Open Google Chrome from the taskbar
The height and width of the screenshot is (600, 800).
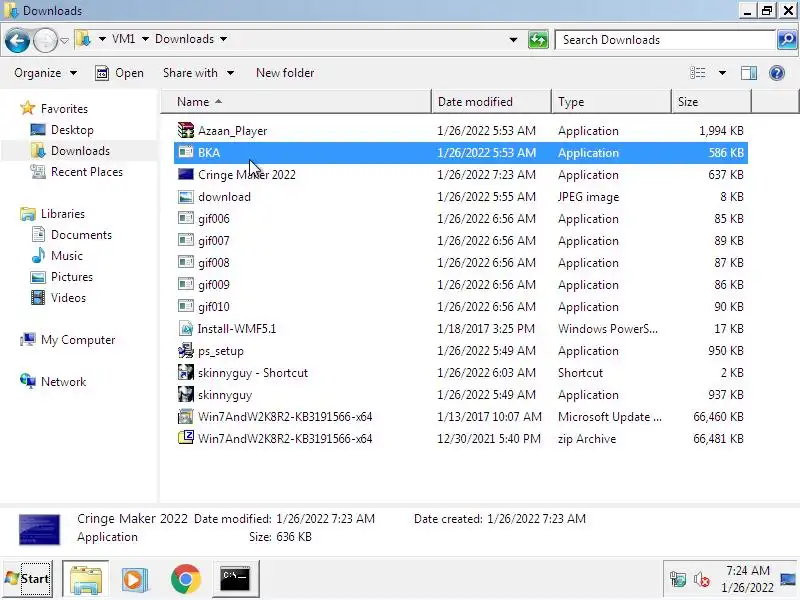[186, 579]
